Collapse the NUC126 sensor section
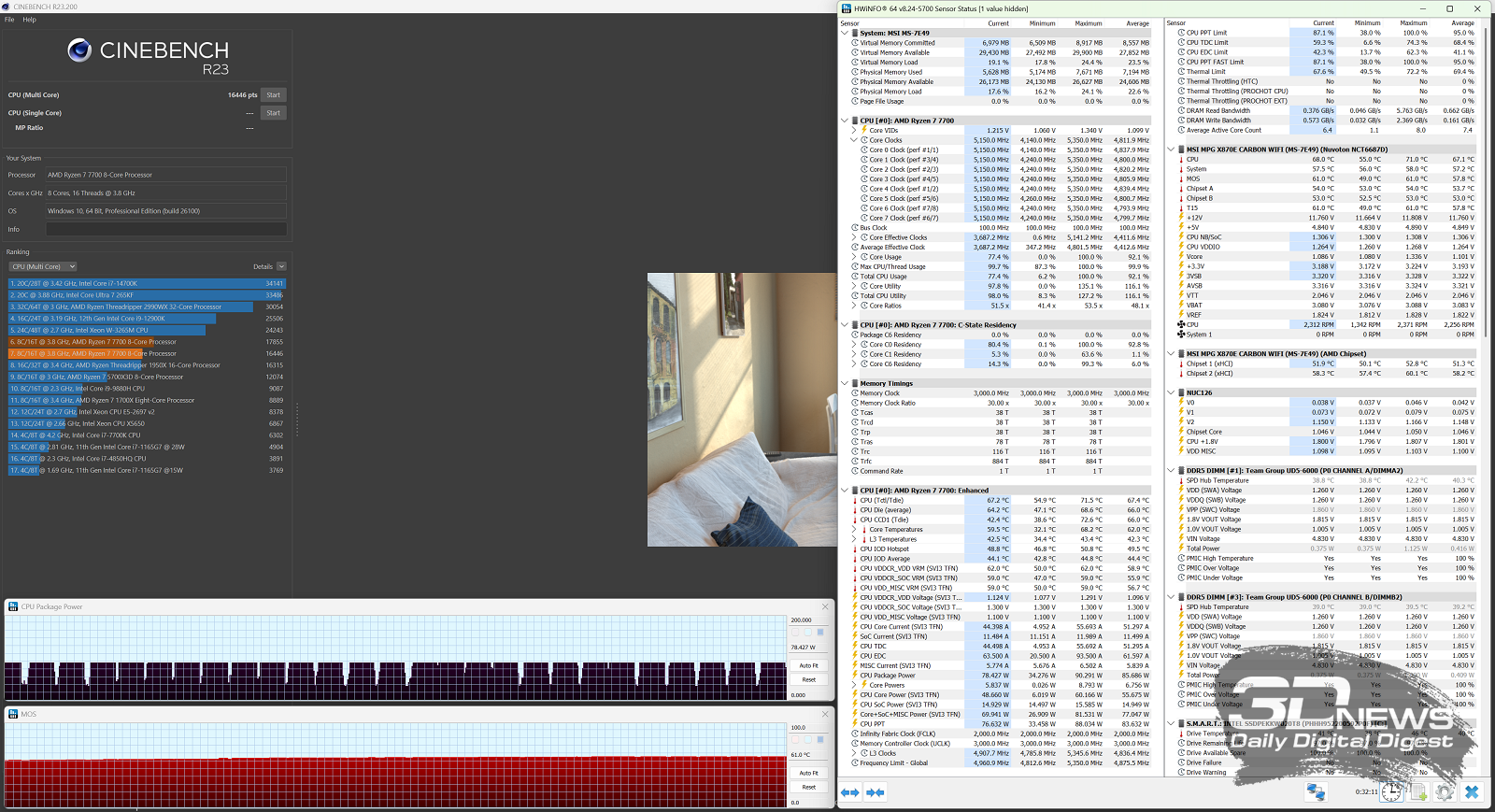Screen dimensions: 1495x812 point(1171,392)
